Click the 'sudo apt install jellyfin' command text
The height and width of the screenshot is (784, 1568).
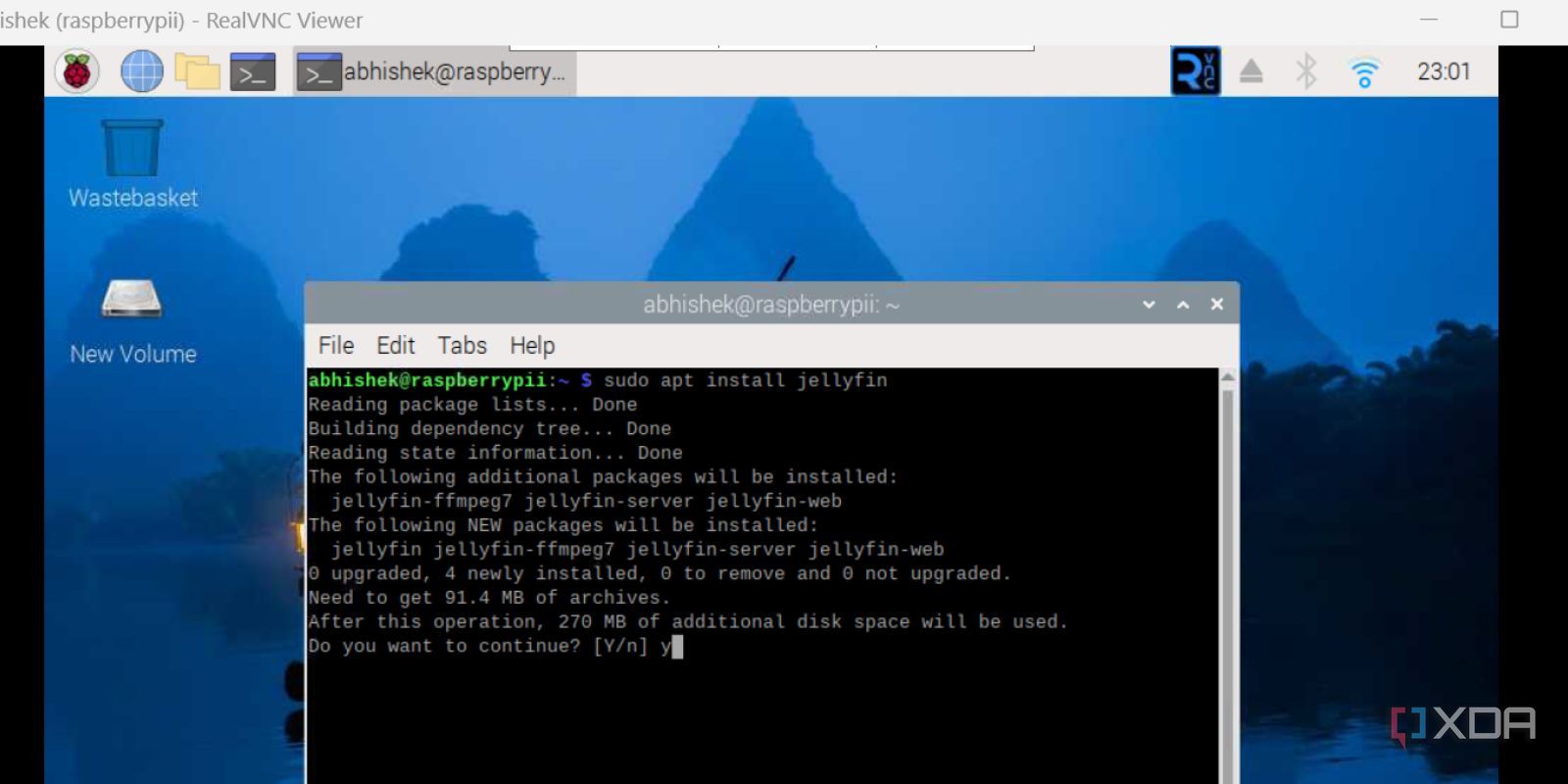coord(745,380)
